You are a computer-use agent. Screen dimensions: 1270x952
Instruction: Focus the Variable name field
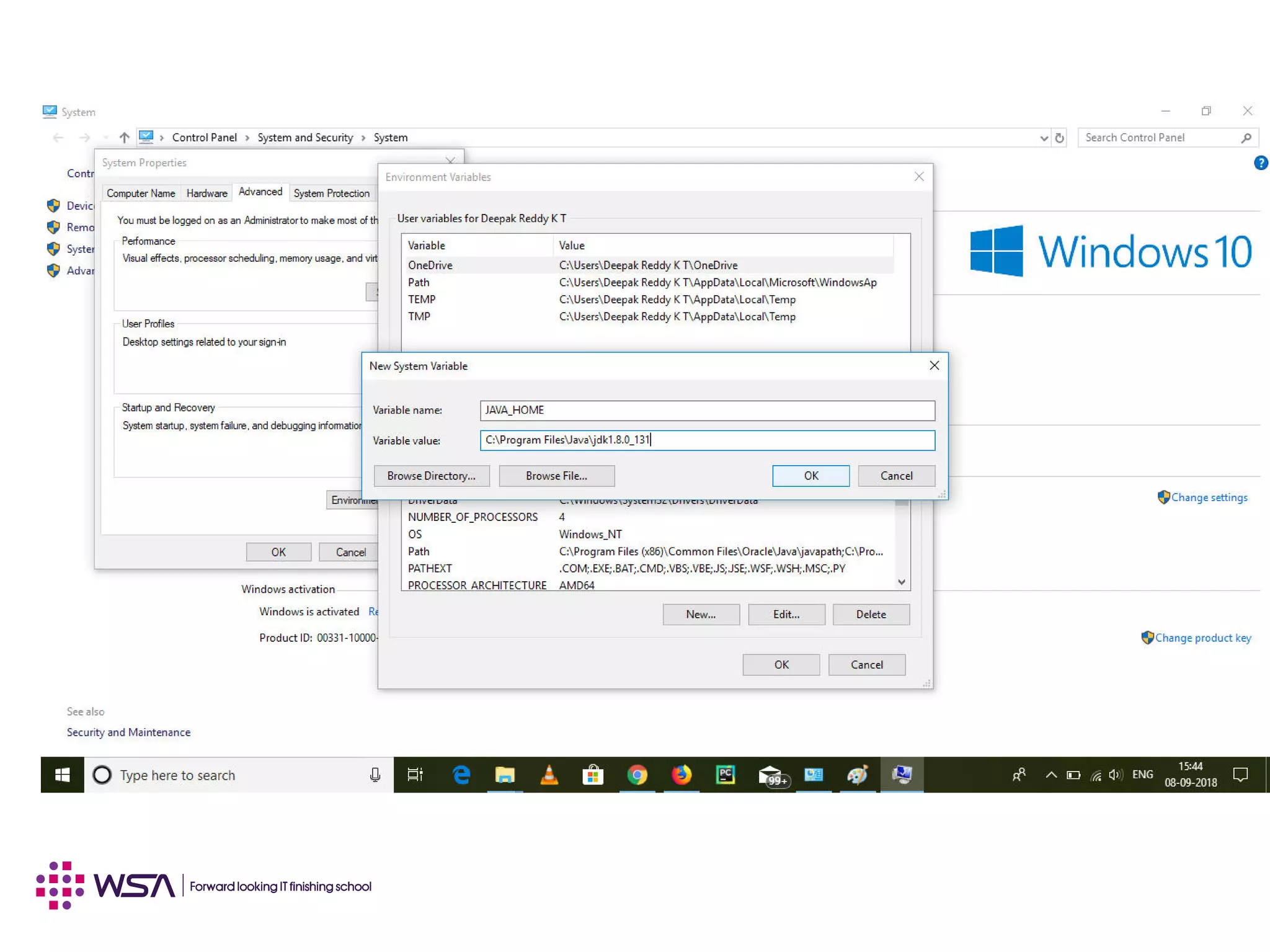tap(707, 410)
